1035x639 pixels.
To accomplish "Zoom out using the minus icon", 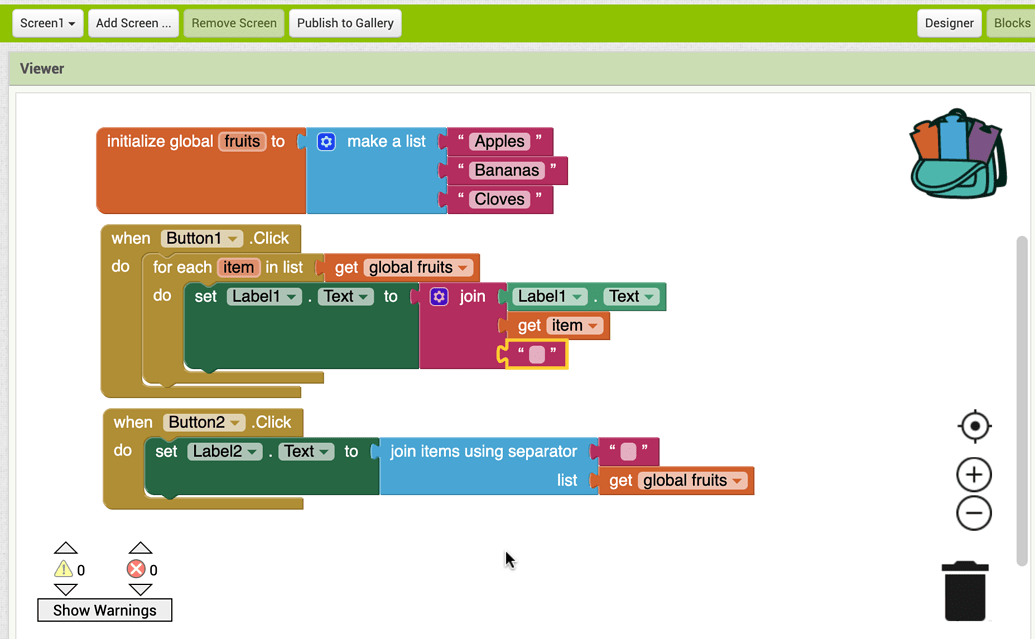I will (973, 513).
